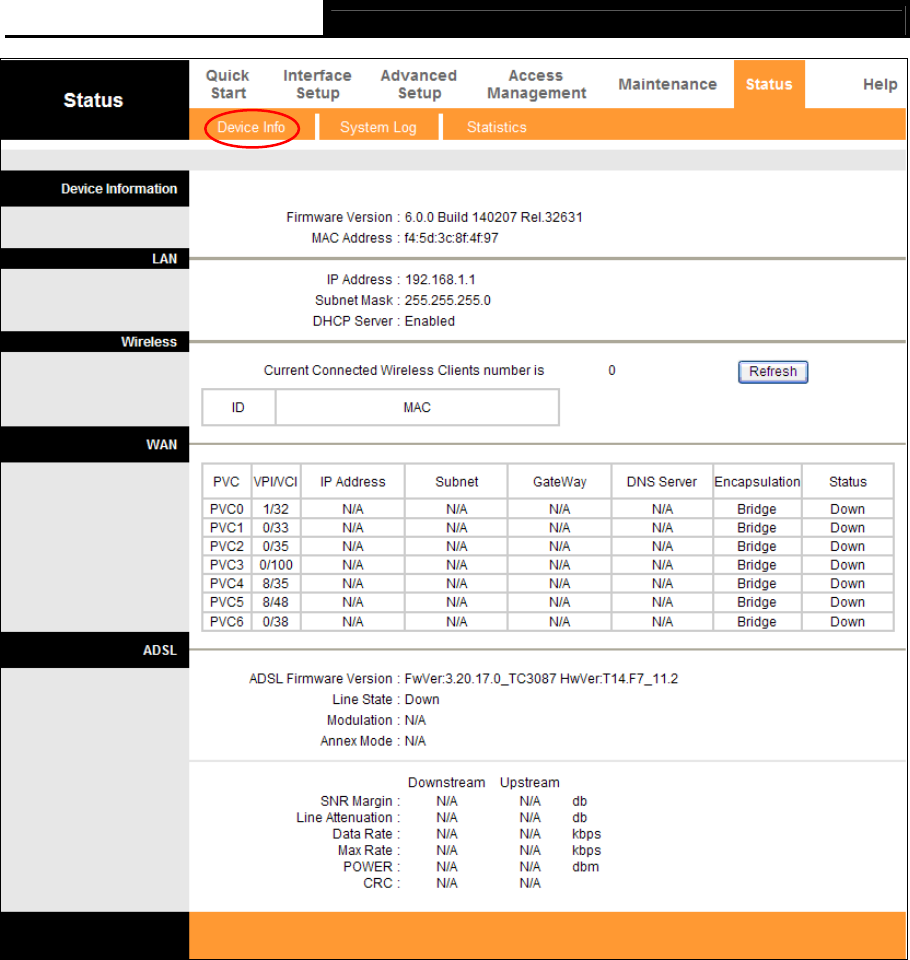Image resolution: width=910 pixels, height=960 pixels.
Task: Click VPI/VCI value 0/35
Action: pos(276,546)
